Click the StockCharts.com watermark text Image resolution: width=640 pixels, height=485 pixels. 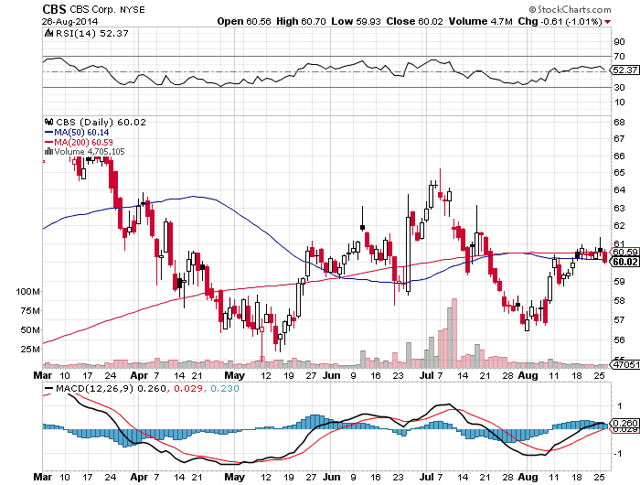570,9
